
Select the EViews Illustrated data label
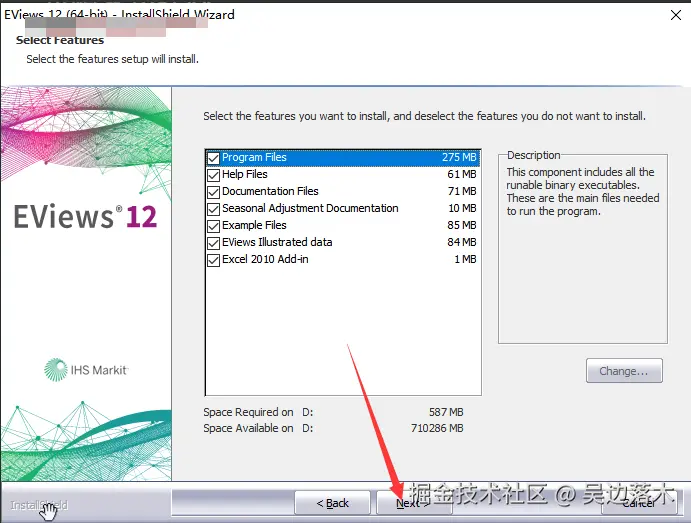point(277,242)
